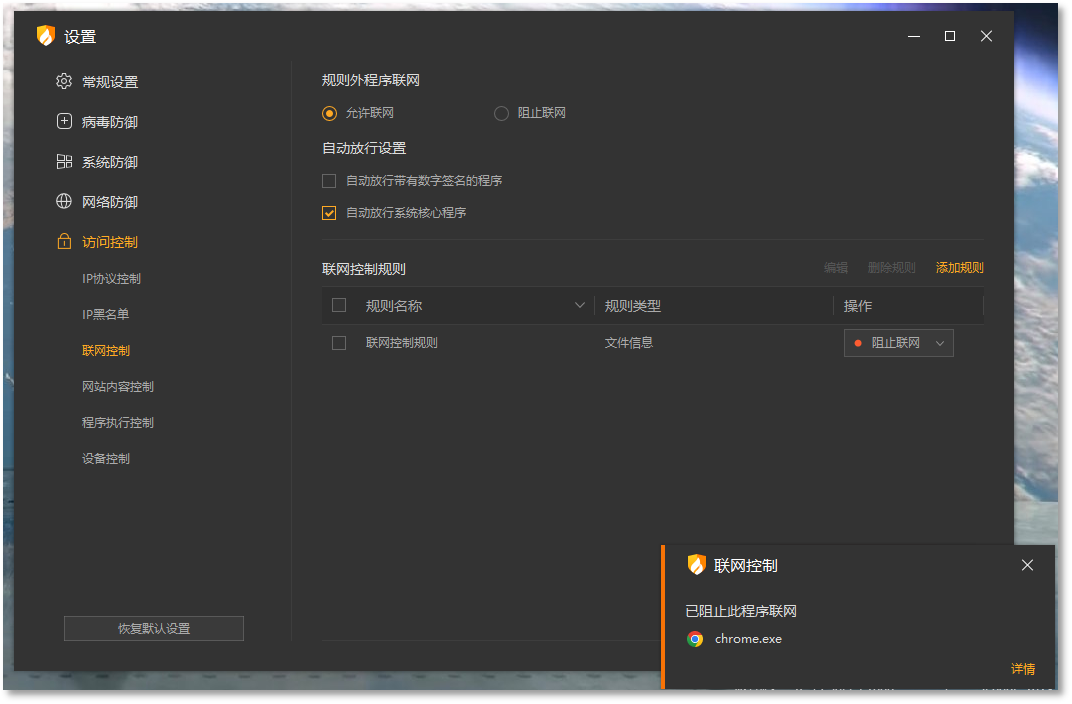The height and width of the screenshot is (704, 1072).
Task: Close the 设置 window
Action: [x=986, y=36]
